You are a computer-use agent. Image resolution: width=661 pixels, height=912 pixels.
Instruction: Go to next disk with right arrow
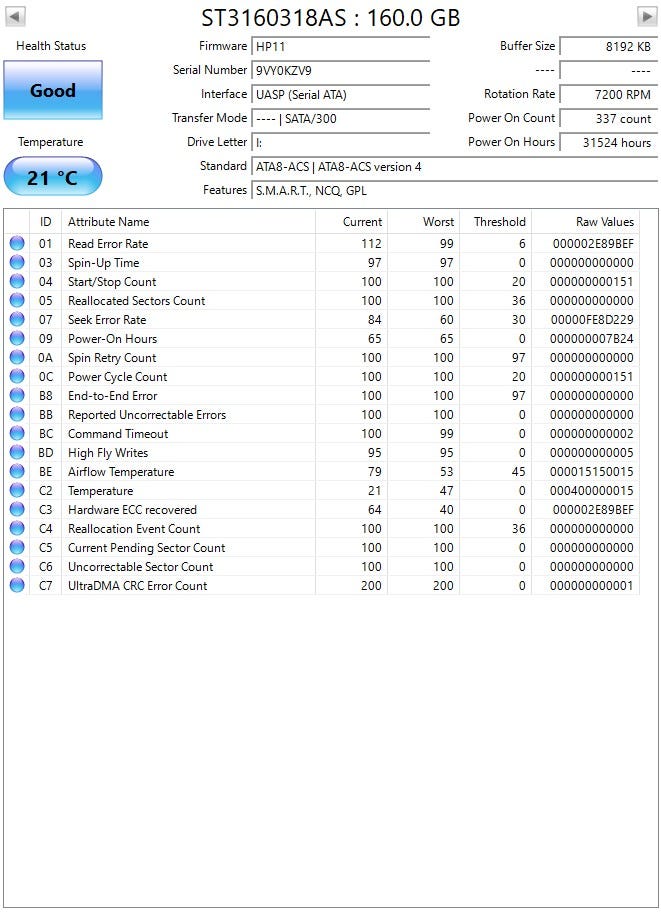pyautogui.click(x=647, y=16)
